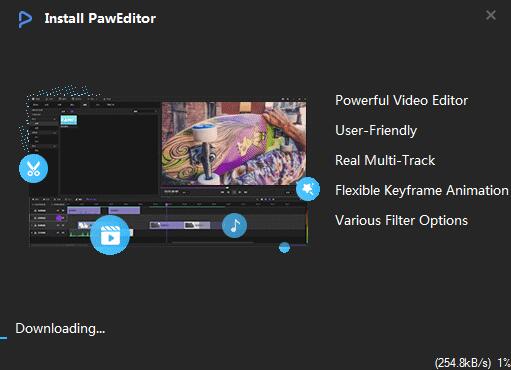Click the download progress bar
511x370 pixels.
click(4, 338)
